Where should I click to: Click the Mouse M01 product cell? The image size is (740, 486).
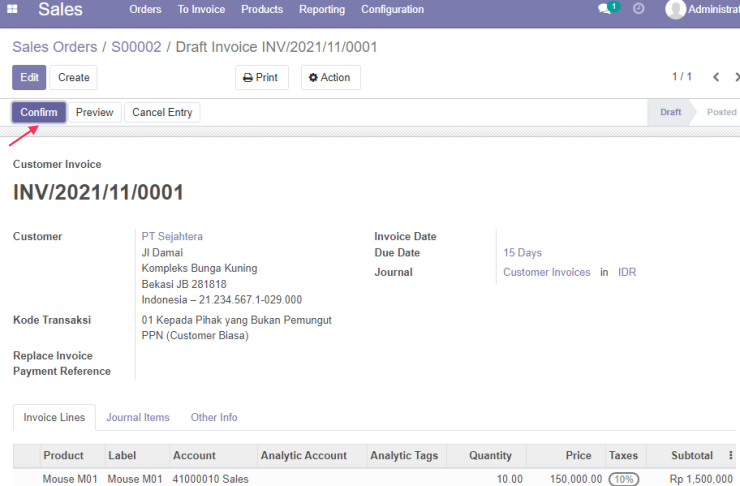[70, 479]
